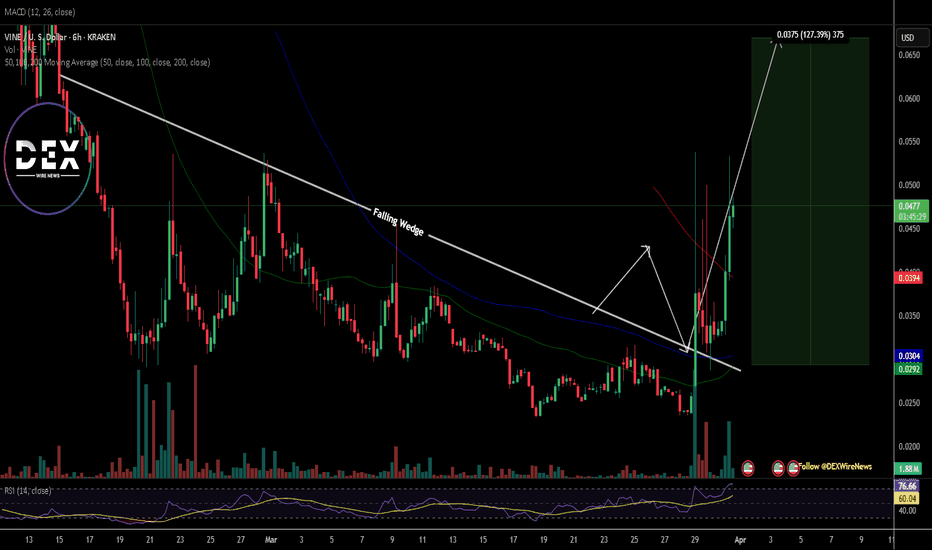This screenshot has height=550, width=932.
Task: Open the event flag icon closest to Apr
Action: click(x=748, y=469)
